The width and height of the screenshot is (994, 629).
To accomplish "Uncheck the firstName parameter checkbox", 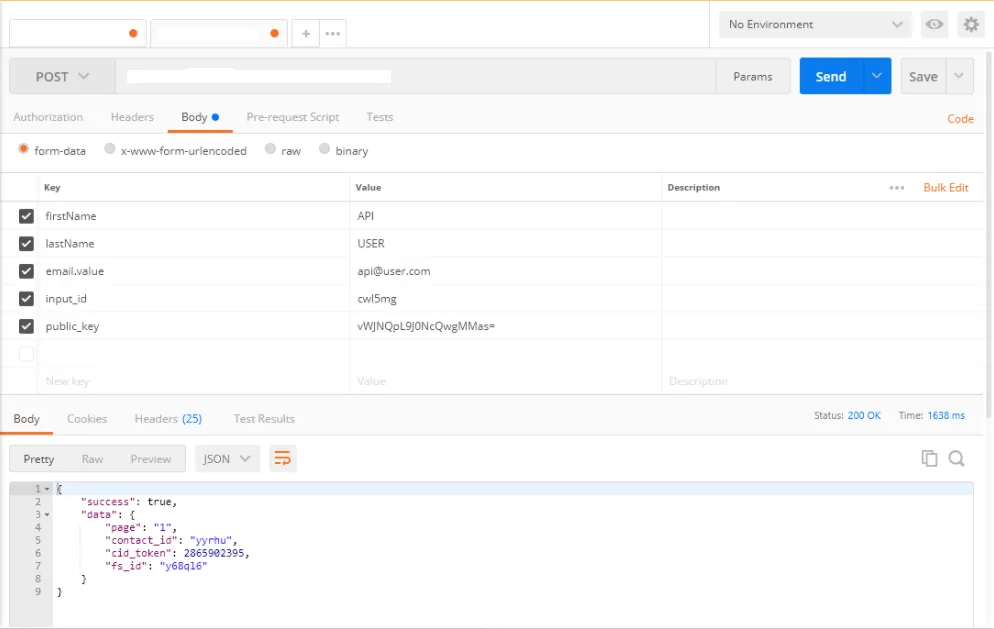I will pos(26,216).
